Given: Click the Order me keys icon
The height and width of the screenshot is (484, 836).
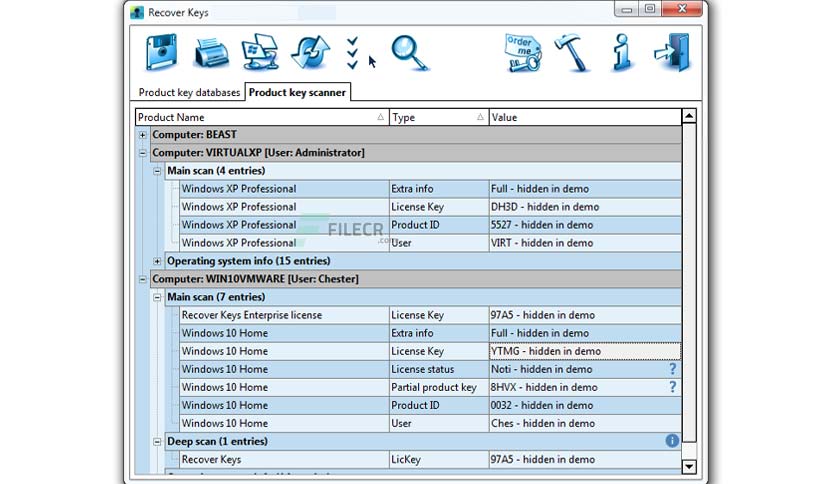Looking at the screenshot, I should click(523, 53).
